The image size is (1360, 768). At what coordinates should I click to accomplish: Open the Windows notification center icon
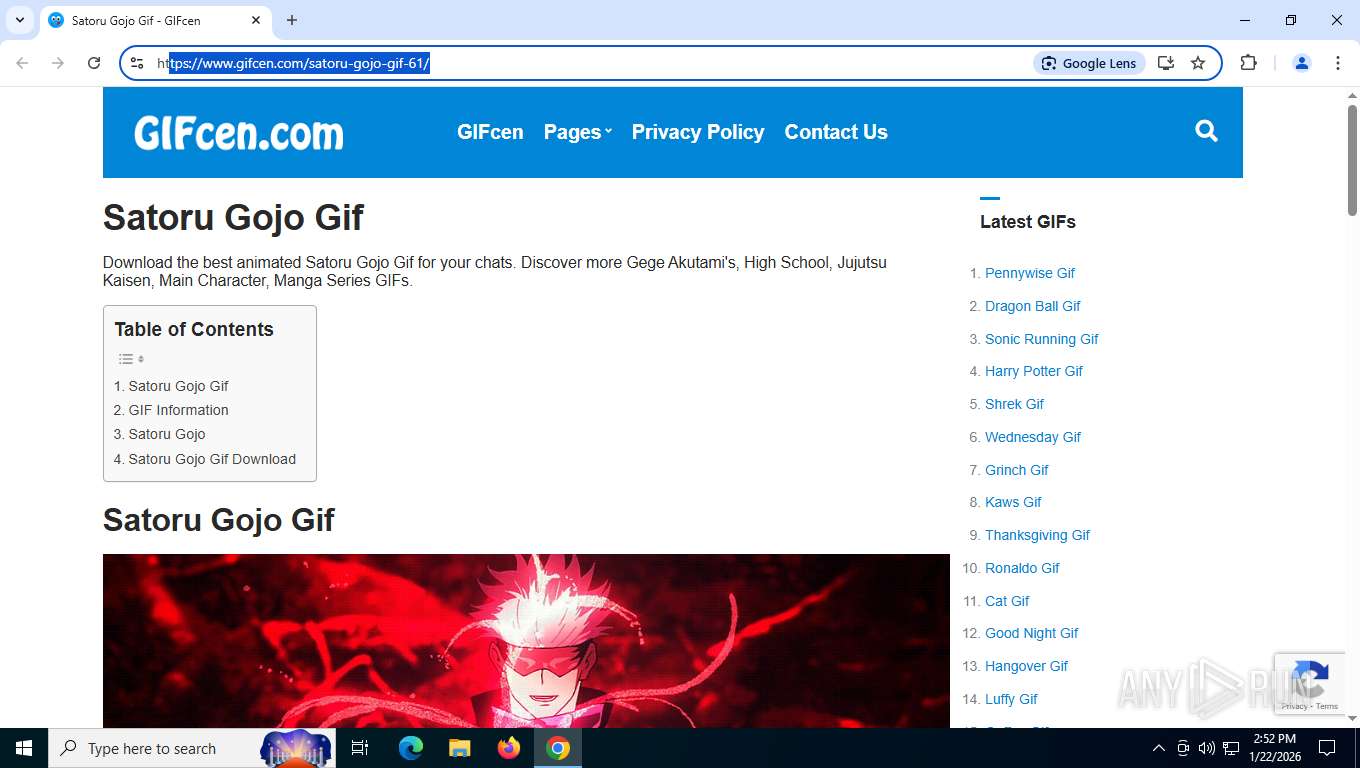coord(1327,748)
